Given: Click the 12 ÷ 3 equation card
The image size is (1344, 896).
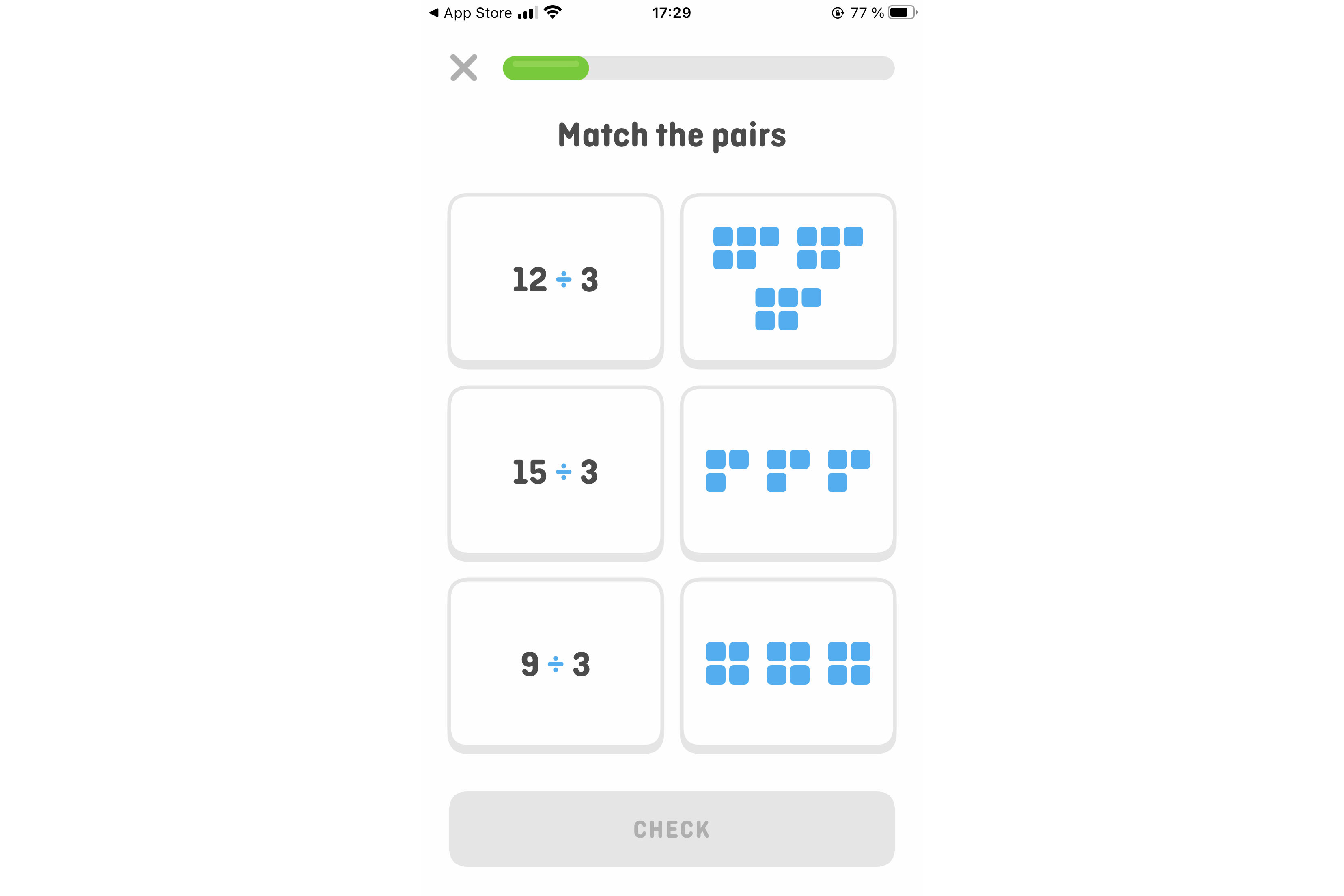Looking at the screenshot, I should pos(555,278).
